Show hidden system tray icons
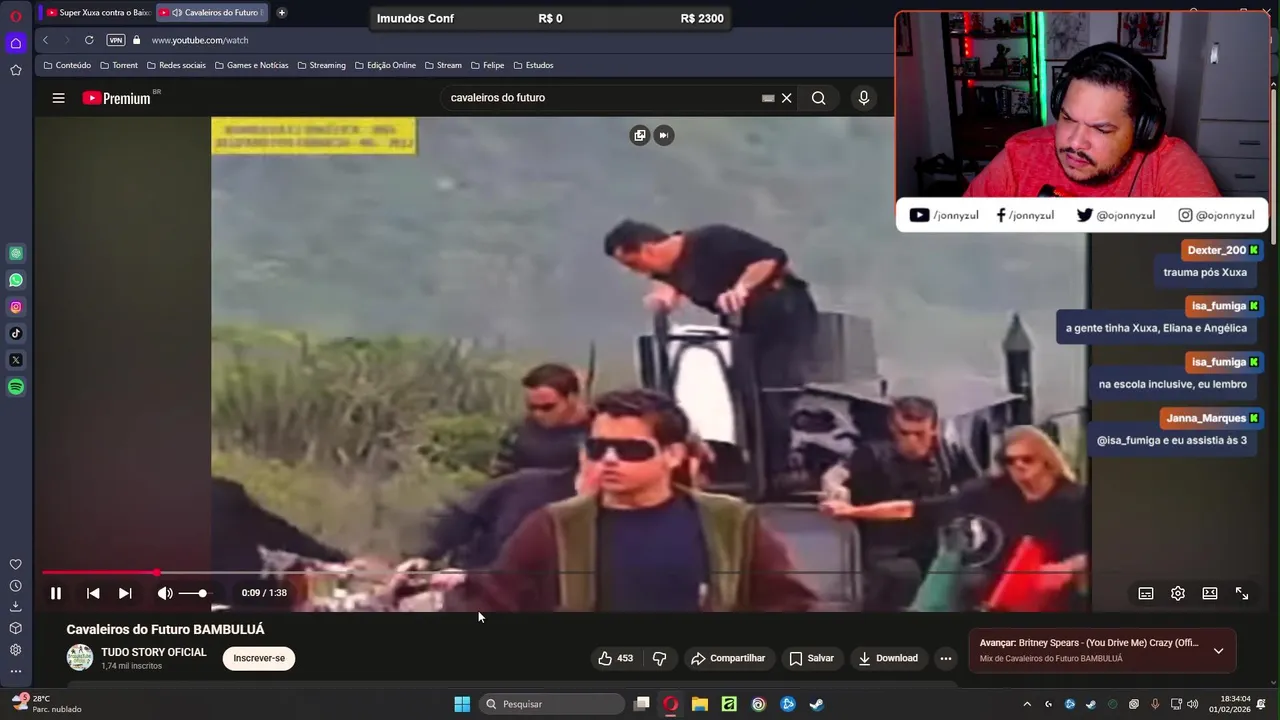Screen dimensions: 1280x720 (x=1026, y=704)
